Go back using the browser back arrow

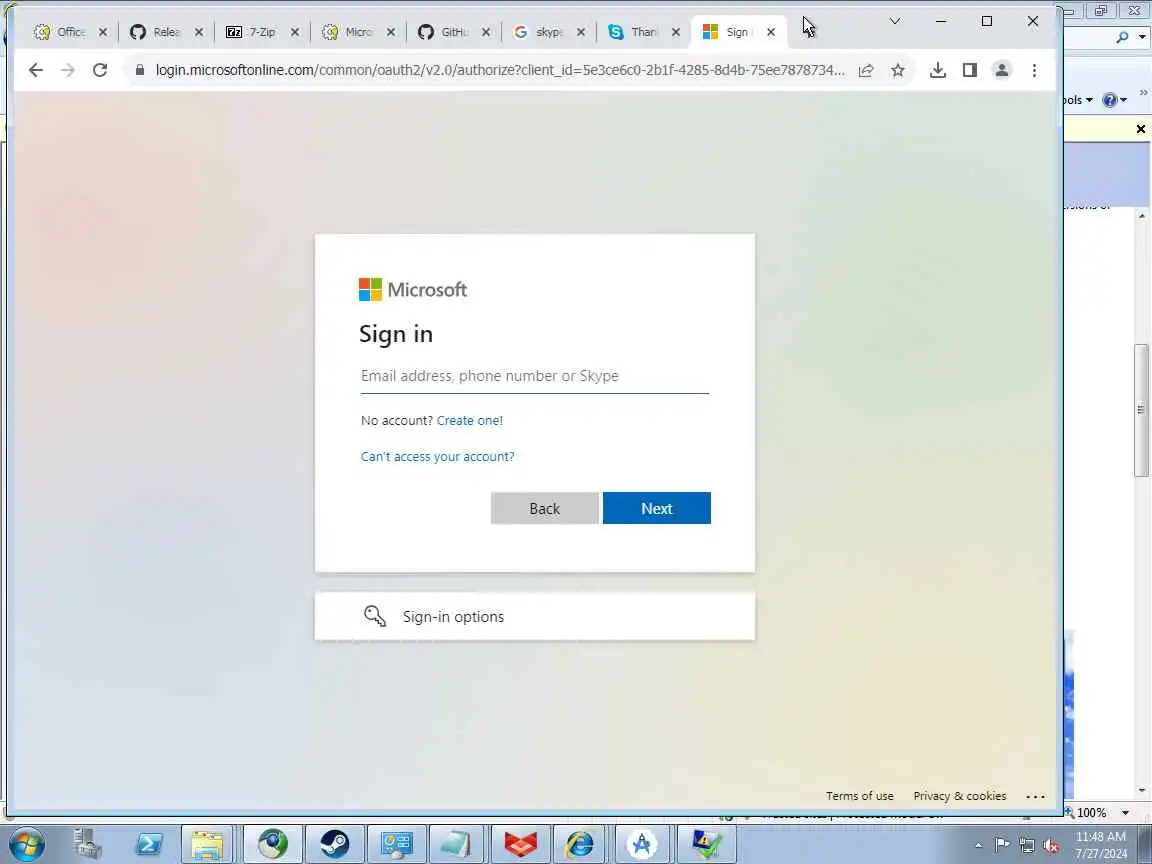click(x=35, y=70)
